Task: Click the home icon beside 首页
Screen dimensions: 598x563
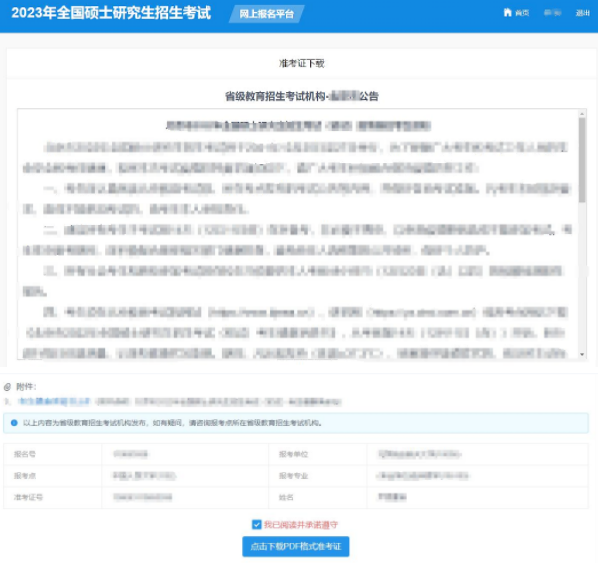Action: [x=507, y=13]
